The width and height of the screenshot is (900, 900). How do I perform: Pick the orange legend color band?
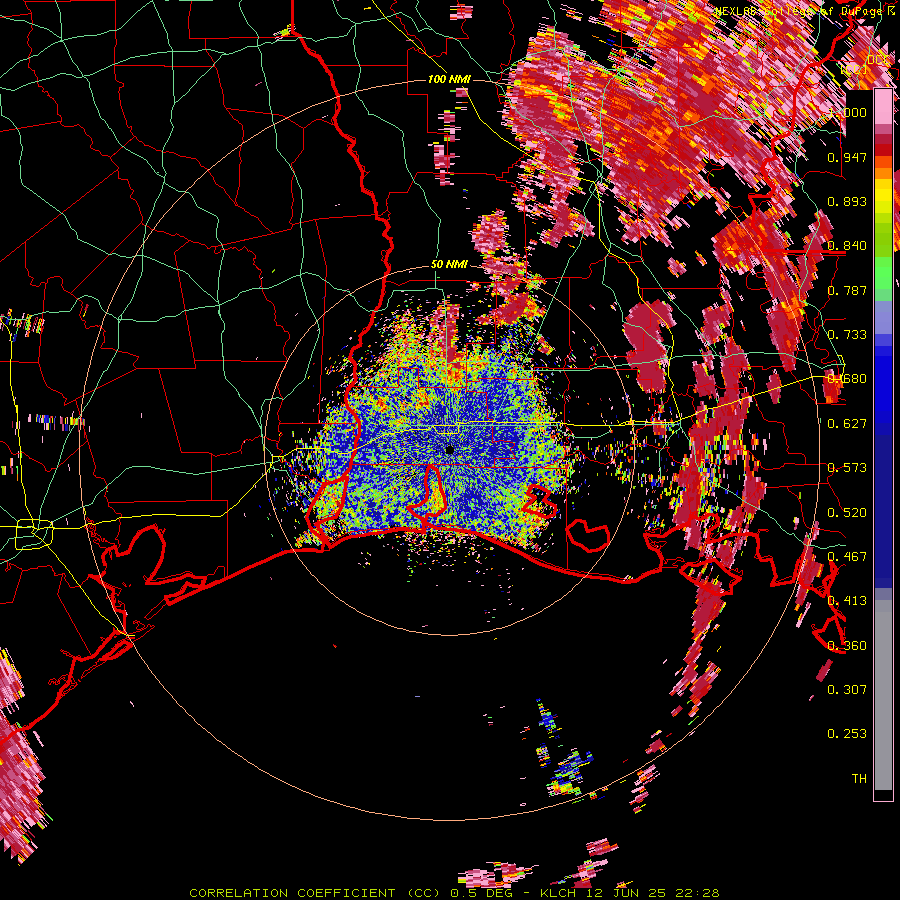coord(883,173)
